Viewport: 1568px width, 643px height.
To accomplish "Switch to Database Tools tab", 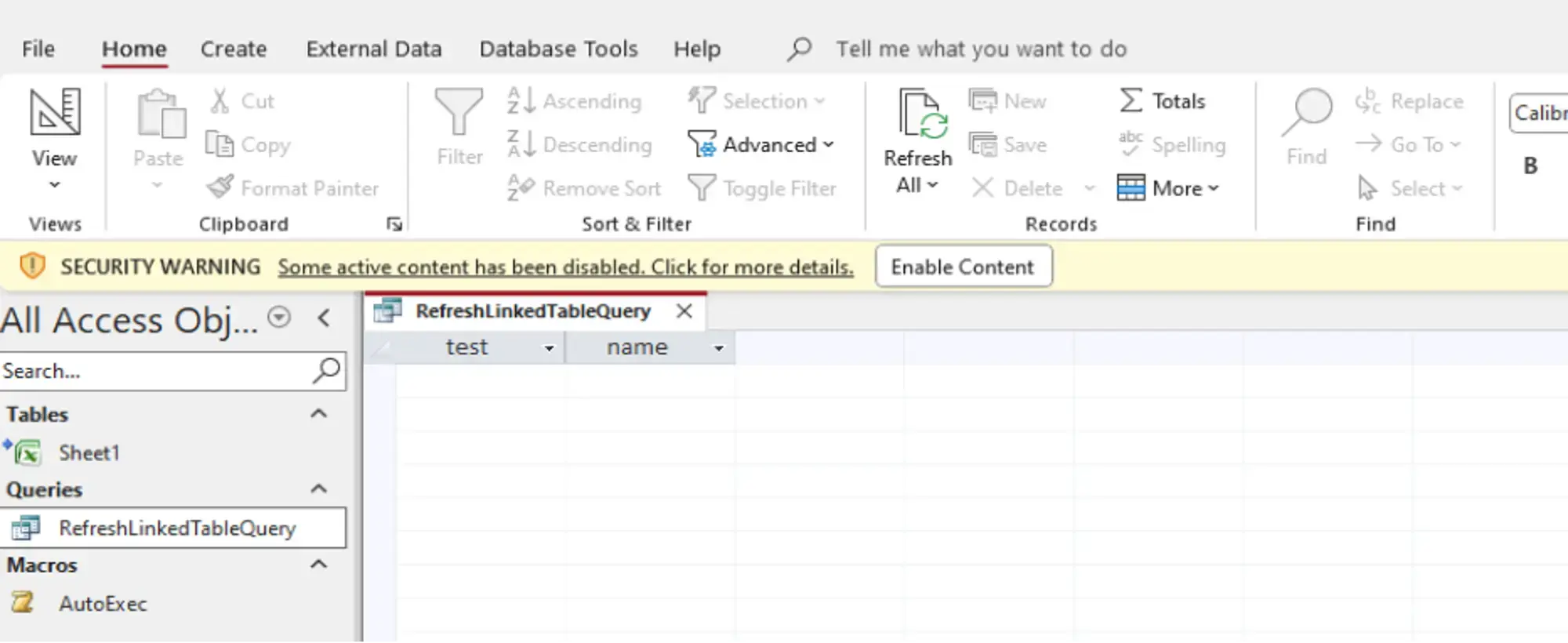I will coord(559,49).
